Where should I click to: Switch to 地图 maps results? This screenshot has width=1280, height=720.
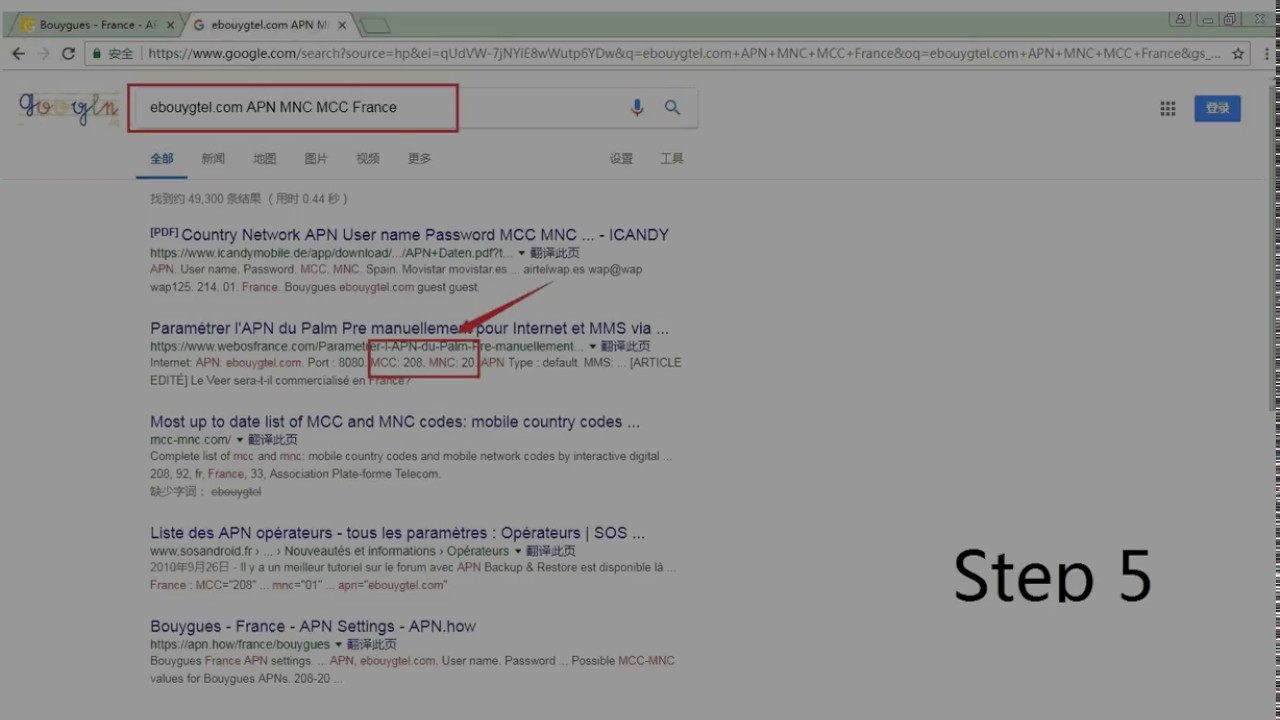click(x=264, y=158)
